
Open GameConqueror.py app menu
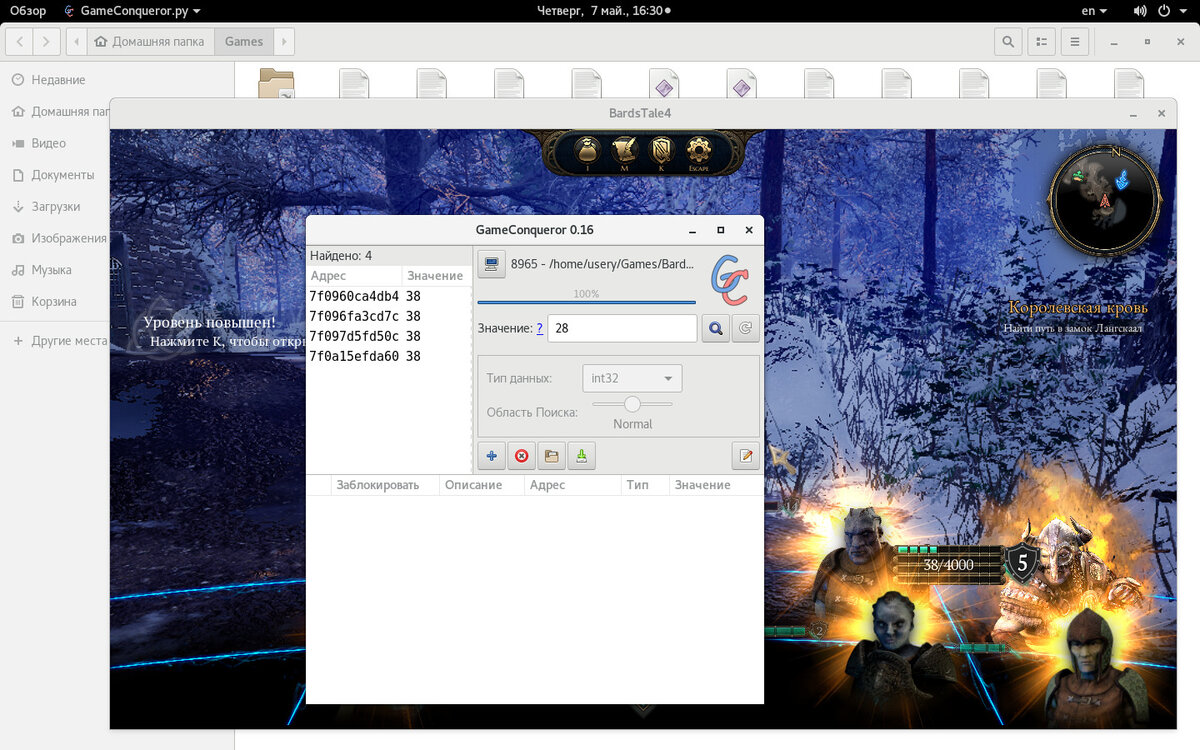131,11
